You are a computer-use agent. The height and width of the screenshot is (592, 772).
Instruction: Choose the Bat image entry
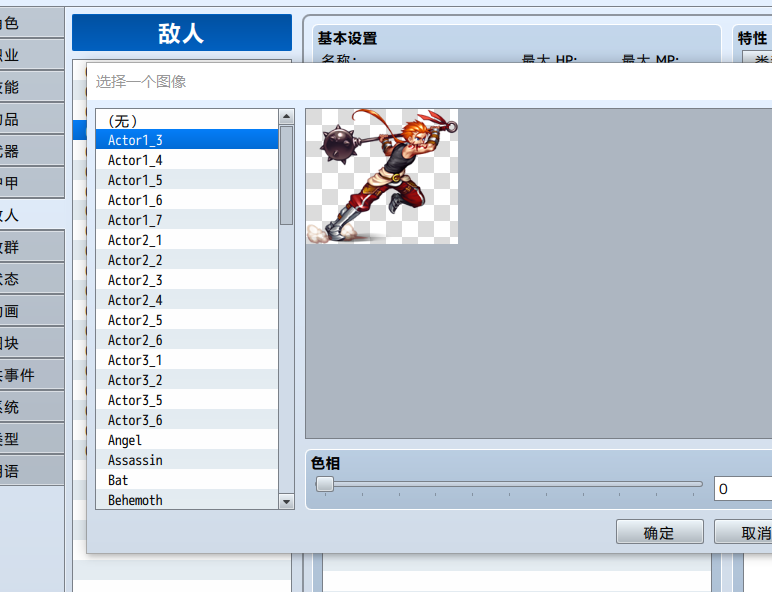click(187, 480)
